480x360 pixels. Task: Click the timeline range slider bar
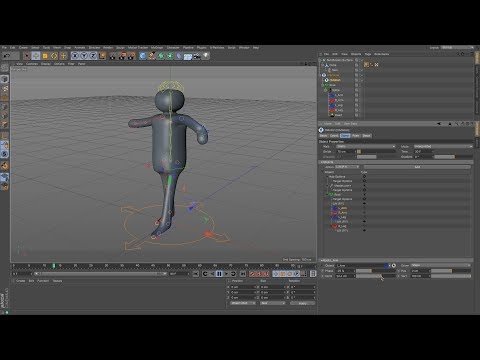tap(100, 274)
